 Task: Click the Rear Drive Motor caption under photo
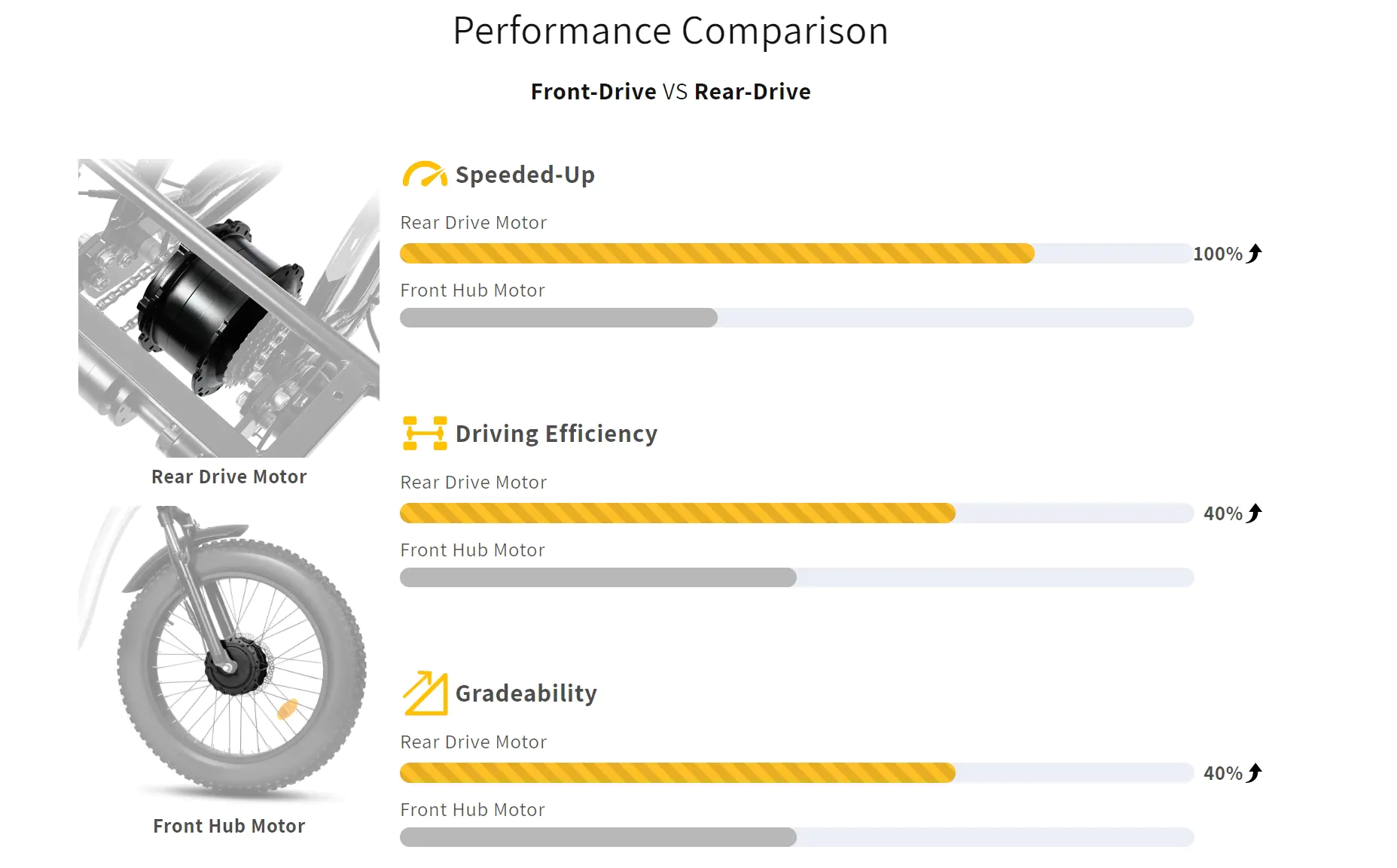229,477
